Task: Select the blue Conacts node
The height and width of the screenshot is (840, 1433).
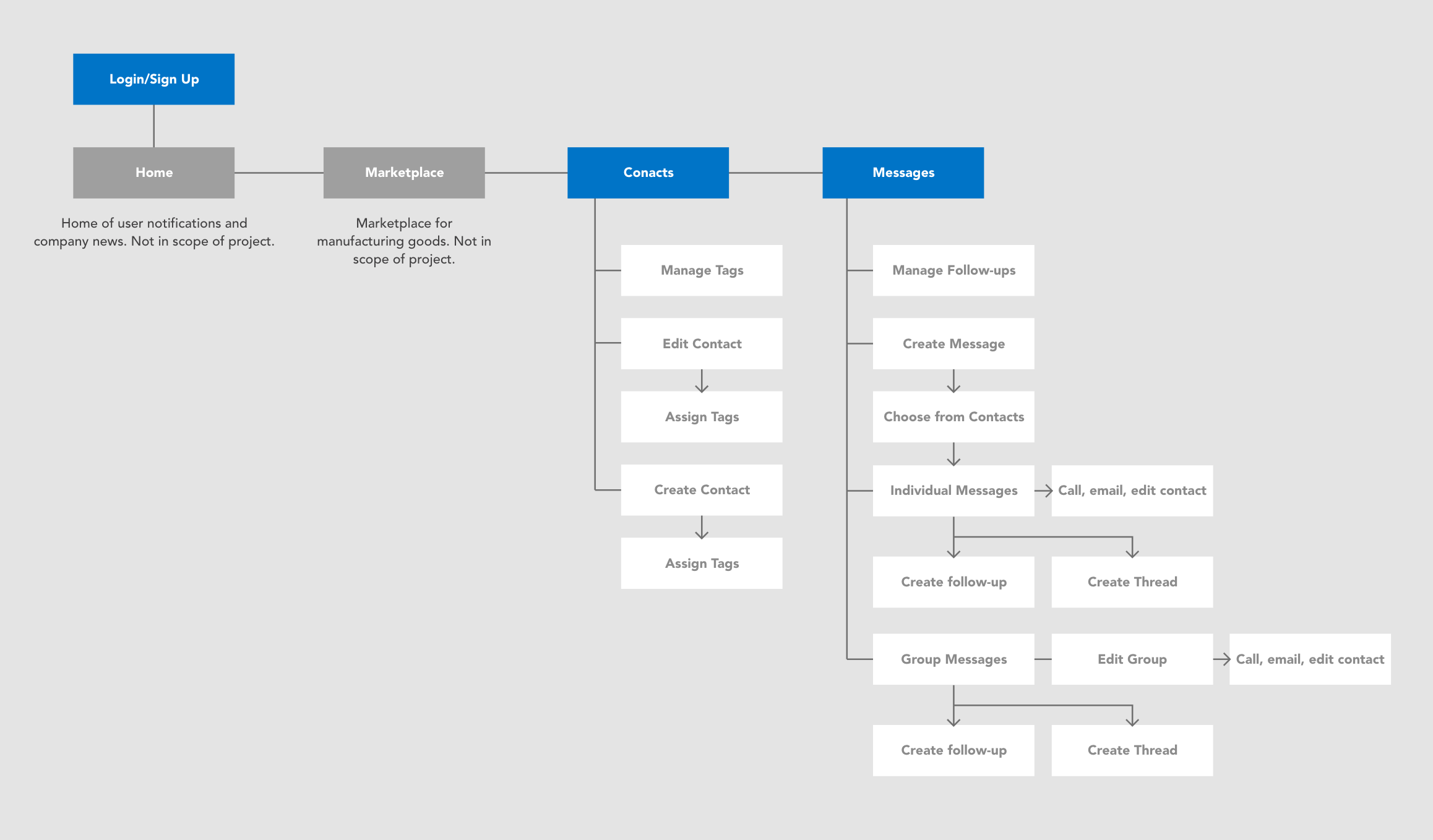Action: 648,173
